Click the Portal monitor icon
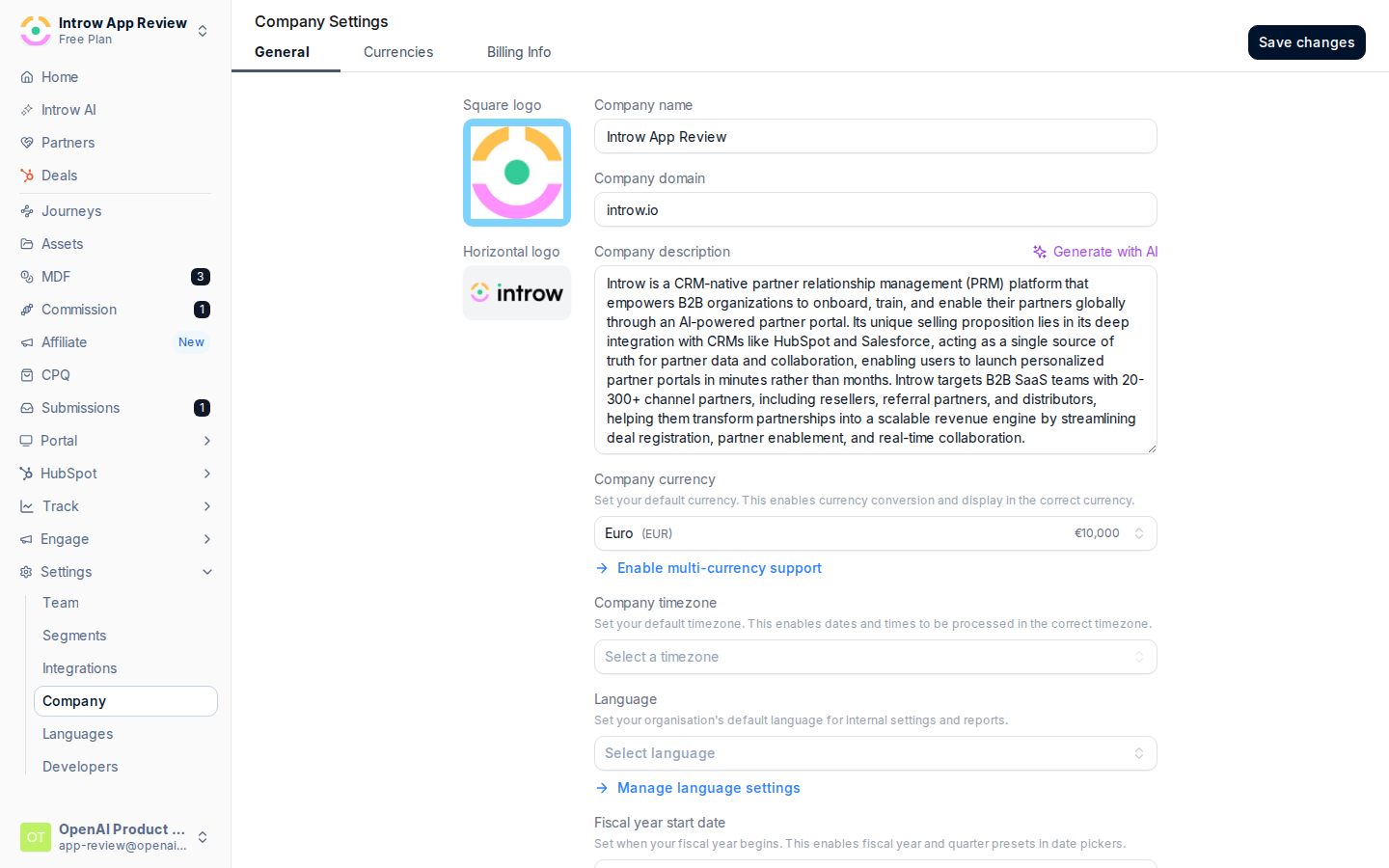Screen dimensions: 1389x868 26,441
